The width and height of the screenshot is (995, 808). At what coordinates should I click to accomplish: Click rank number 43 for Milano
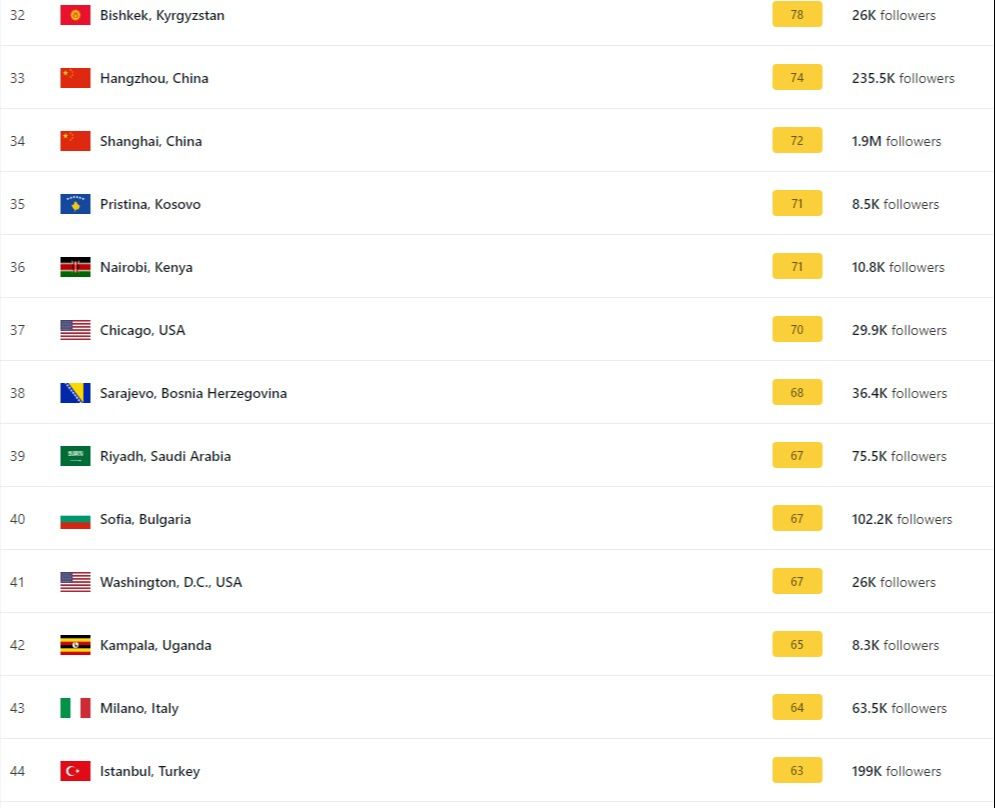click(x=17, y=708)
